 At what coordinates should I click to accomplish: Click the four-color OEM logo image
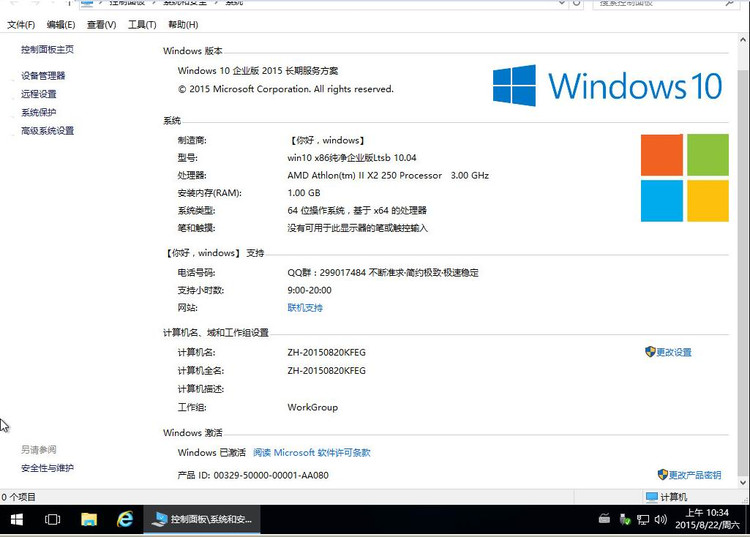[x=684, y=177]
